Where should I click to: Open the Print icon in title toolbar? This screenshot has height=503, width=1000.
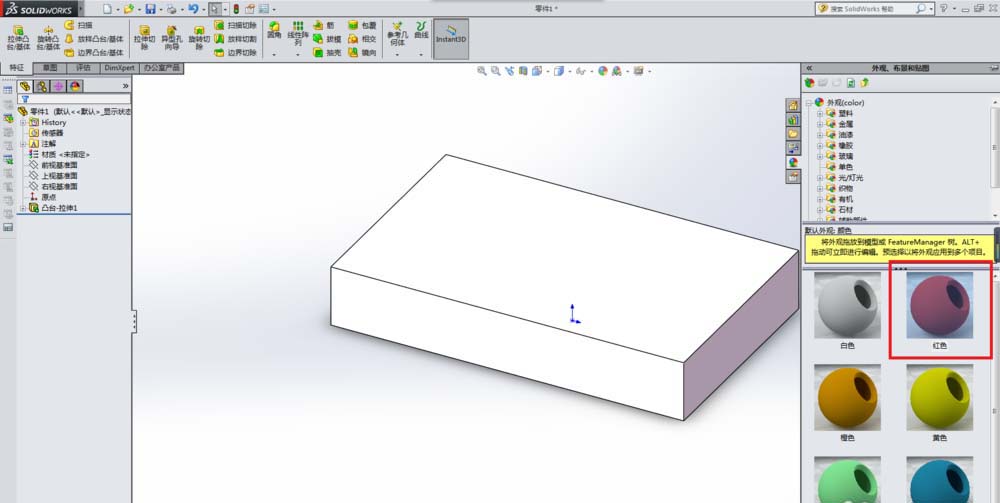click(x=171, y=9)
